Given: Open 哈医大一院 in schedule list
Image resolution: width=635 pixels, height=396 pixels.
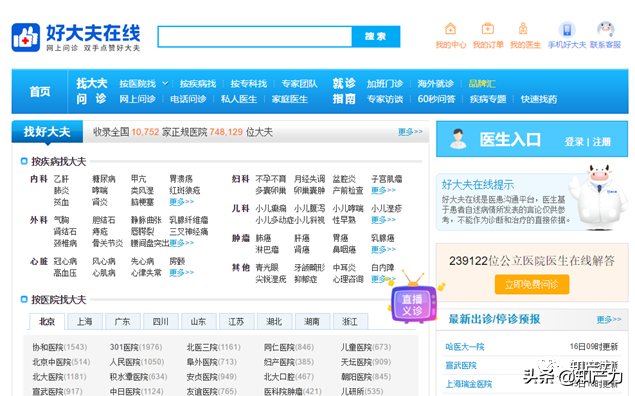Looking at the screenshot, I should coord(465,347).
